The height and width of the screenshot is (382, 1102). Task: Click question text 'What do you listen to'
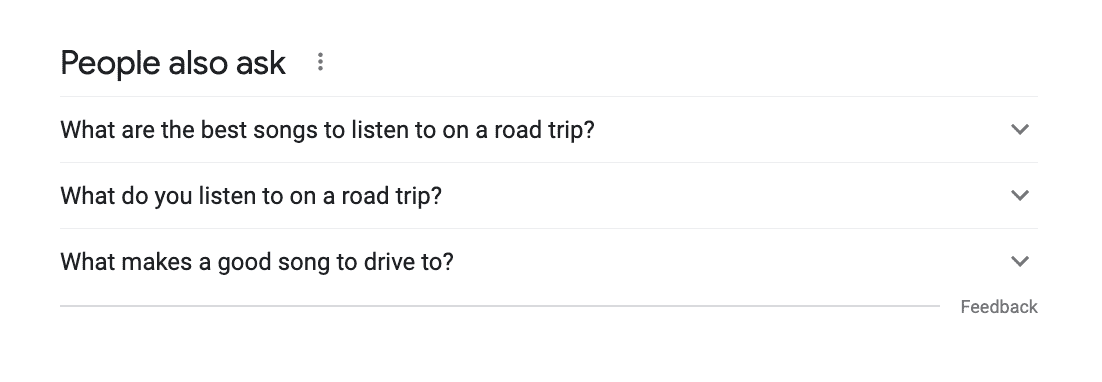[251, 196]
